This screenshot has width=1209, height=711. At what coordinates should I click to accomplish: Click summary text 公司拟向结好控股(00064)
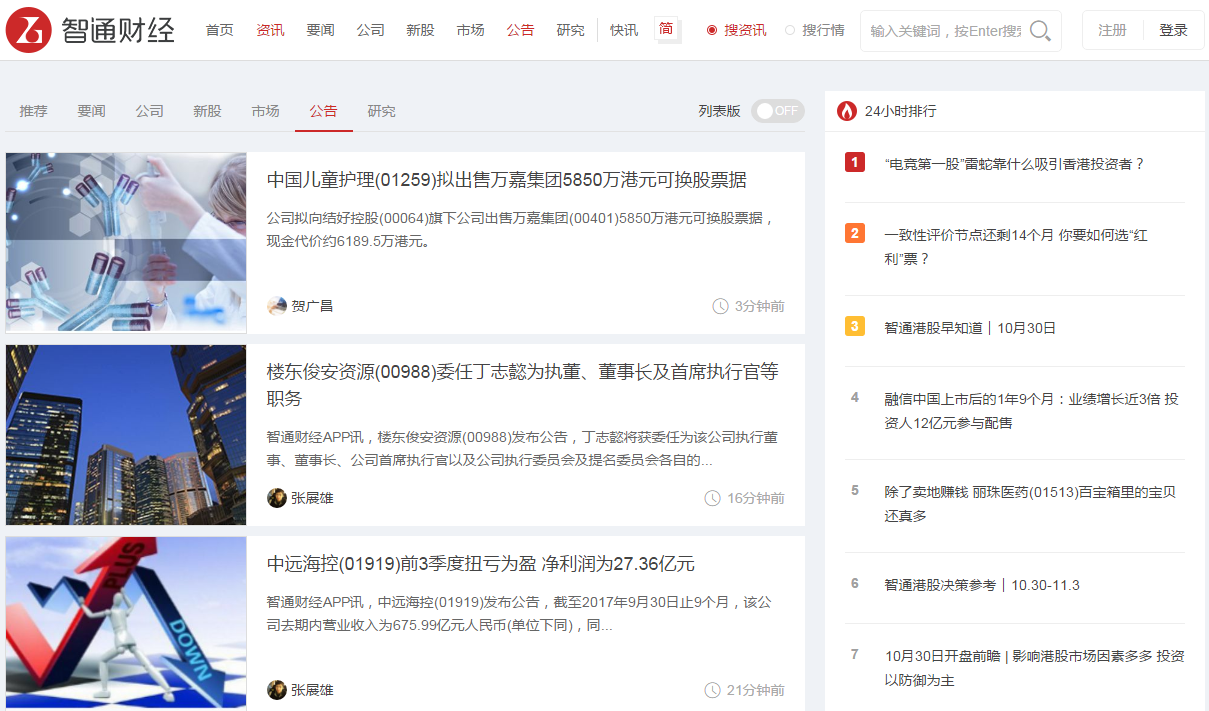point(522,229)
